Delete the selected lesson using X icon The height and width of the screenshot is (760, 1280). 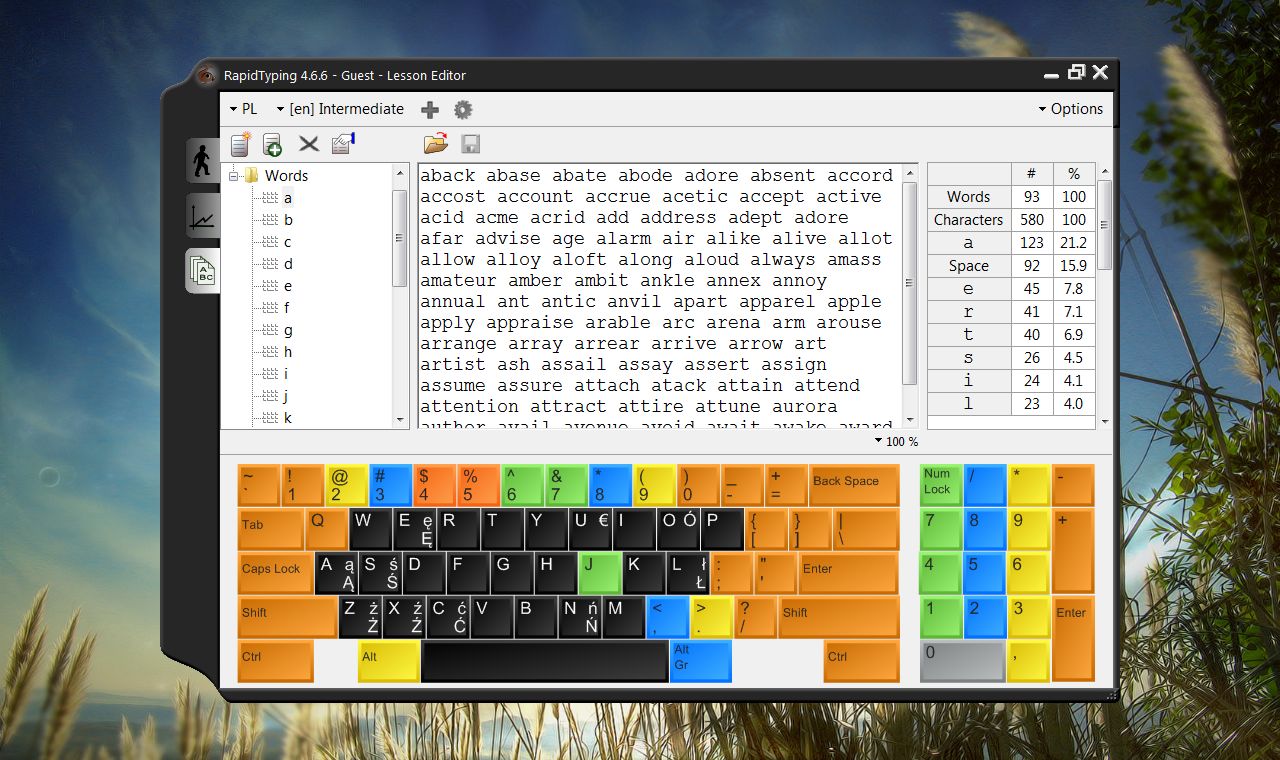point(309,144)
